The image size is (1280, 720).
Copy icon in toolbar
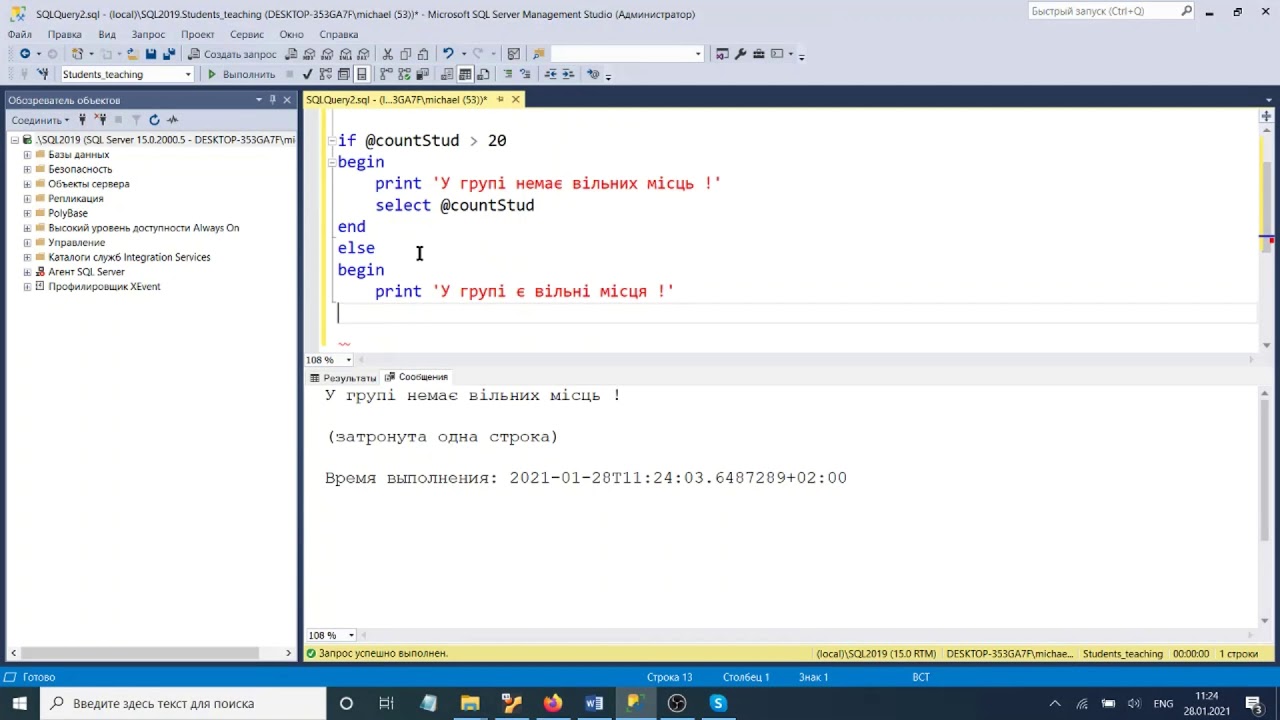coord(405,54)
